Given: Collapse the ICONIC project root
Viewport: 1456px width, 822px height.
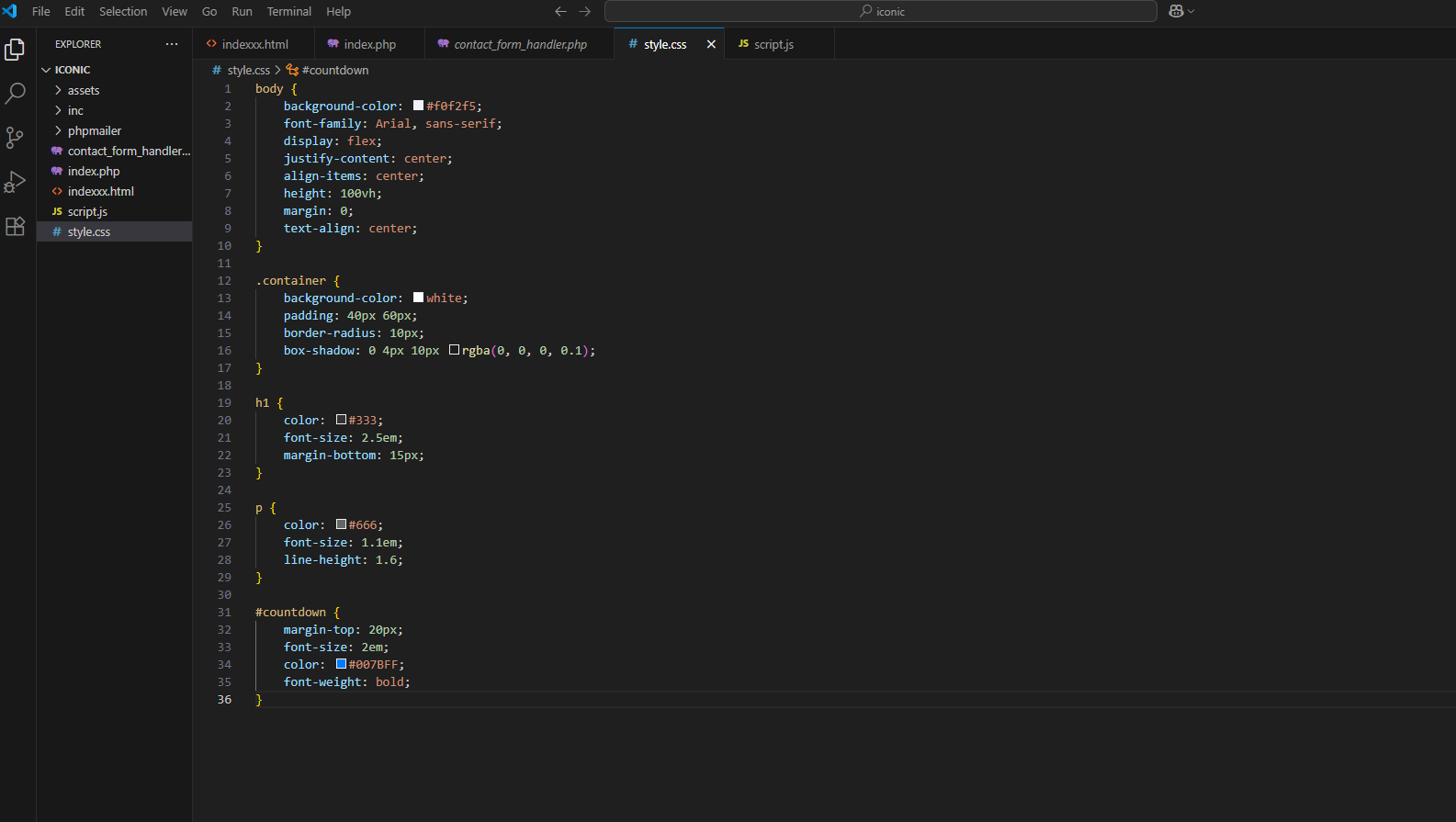Looking at the screenshot, I should point(72,70).
